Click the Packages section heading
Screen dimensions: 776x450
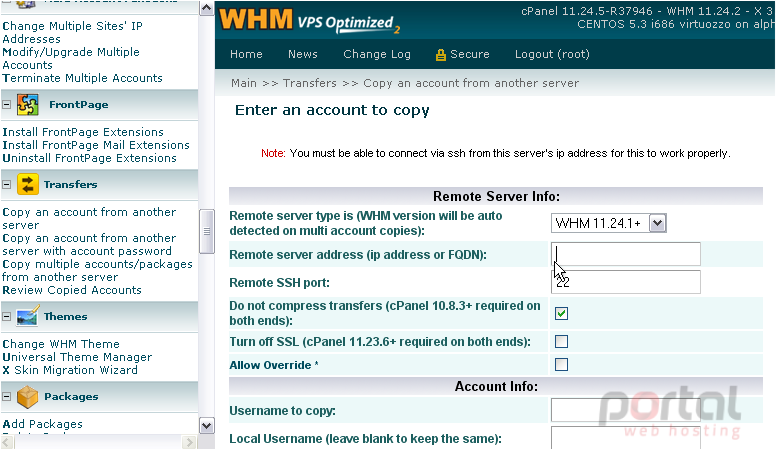tap(71, 396)
